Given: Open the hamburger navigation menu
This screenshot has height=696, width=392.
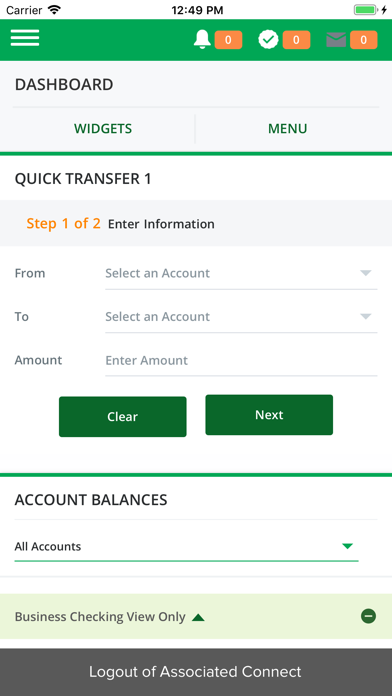Looking at the screenshot, I should tap(25, 38).
